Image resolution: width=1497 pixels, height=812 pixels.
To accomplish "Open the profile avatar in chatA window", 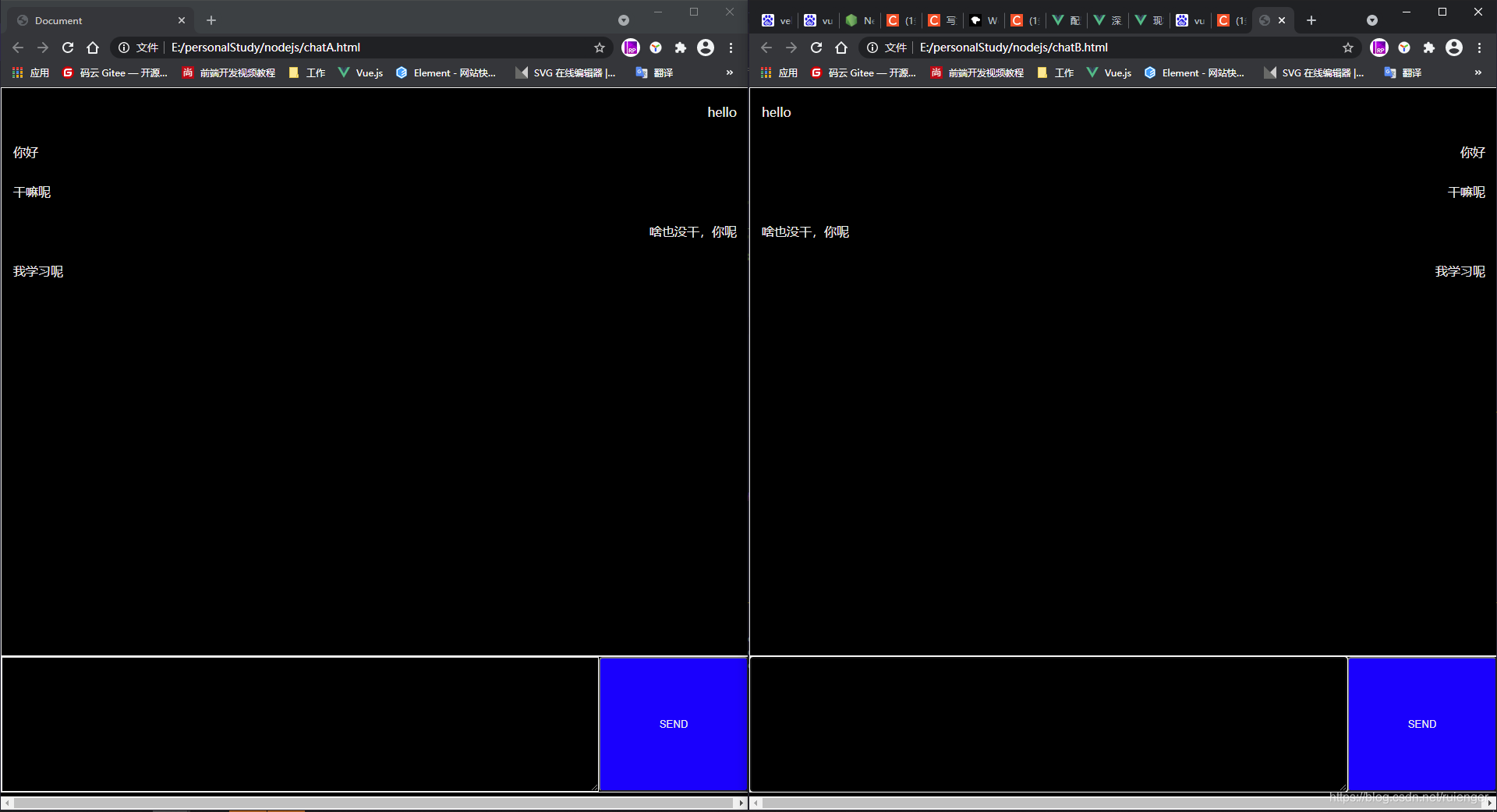I will 706,48.
